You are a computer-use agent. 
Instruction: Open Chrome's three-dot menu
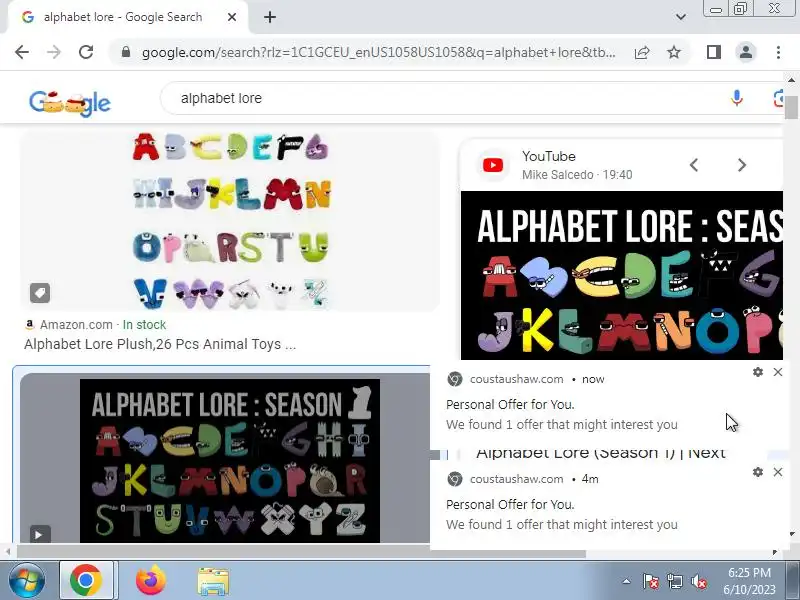tap(778, 52)
